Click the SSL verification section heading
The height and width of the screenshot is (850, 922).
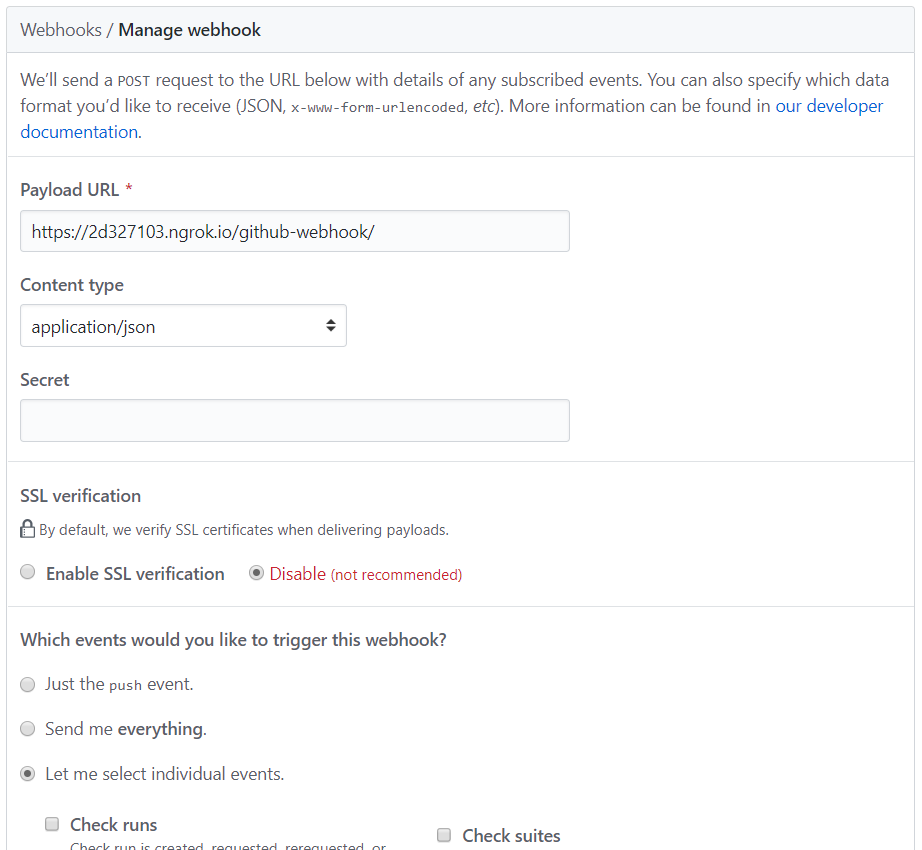80,496
